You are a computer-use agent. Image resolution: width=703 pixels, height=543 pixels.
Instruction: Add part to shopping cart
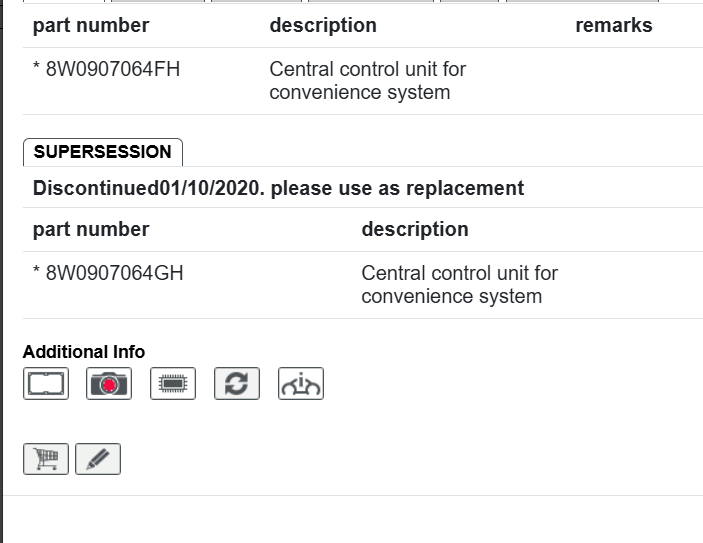coord(46,459)
